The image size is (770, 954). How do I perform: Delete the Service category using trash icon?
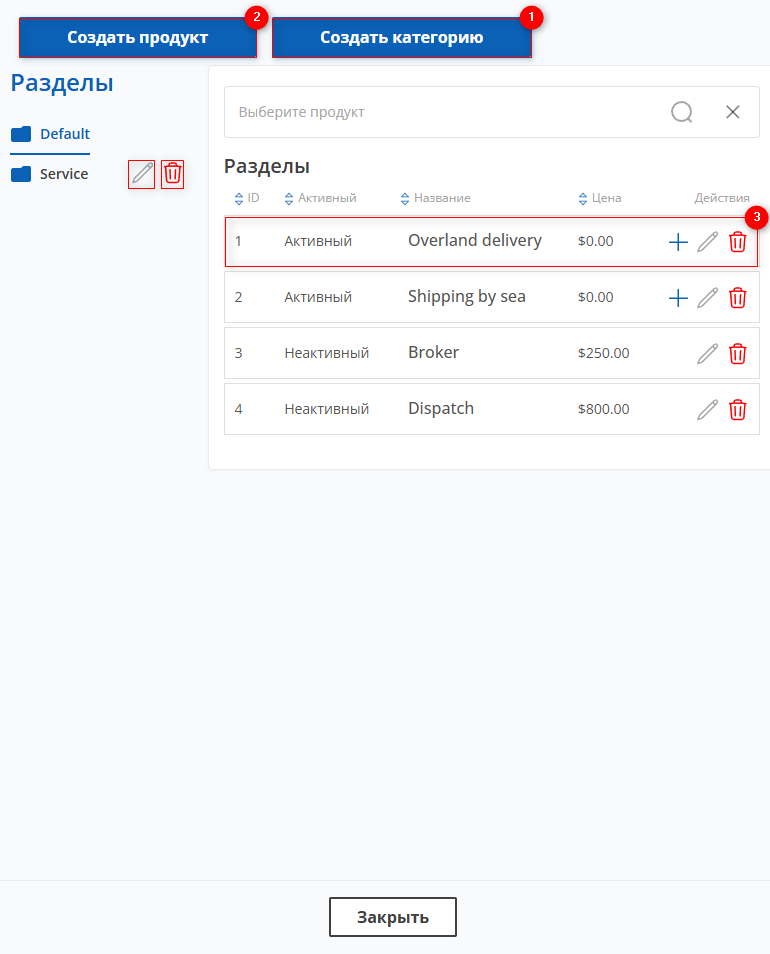click(x=173, y=174)
